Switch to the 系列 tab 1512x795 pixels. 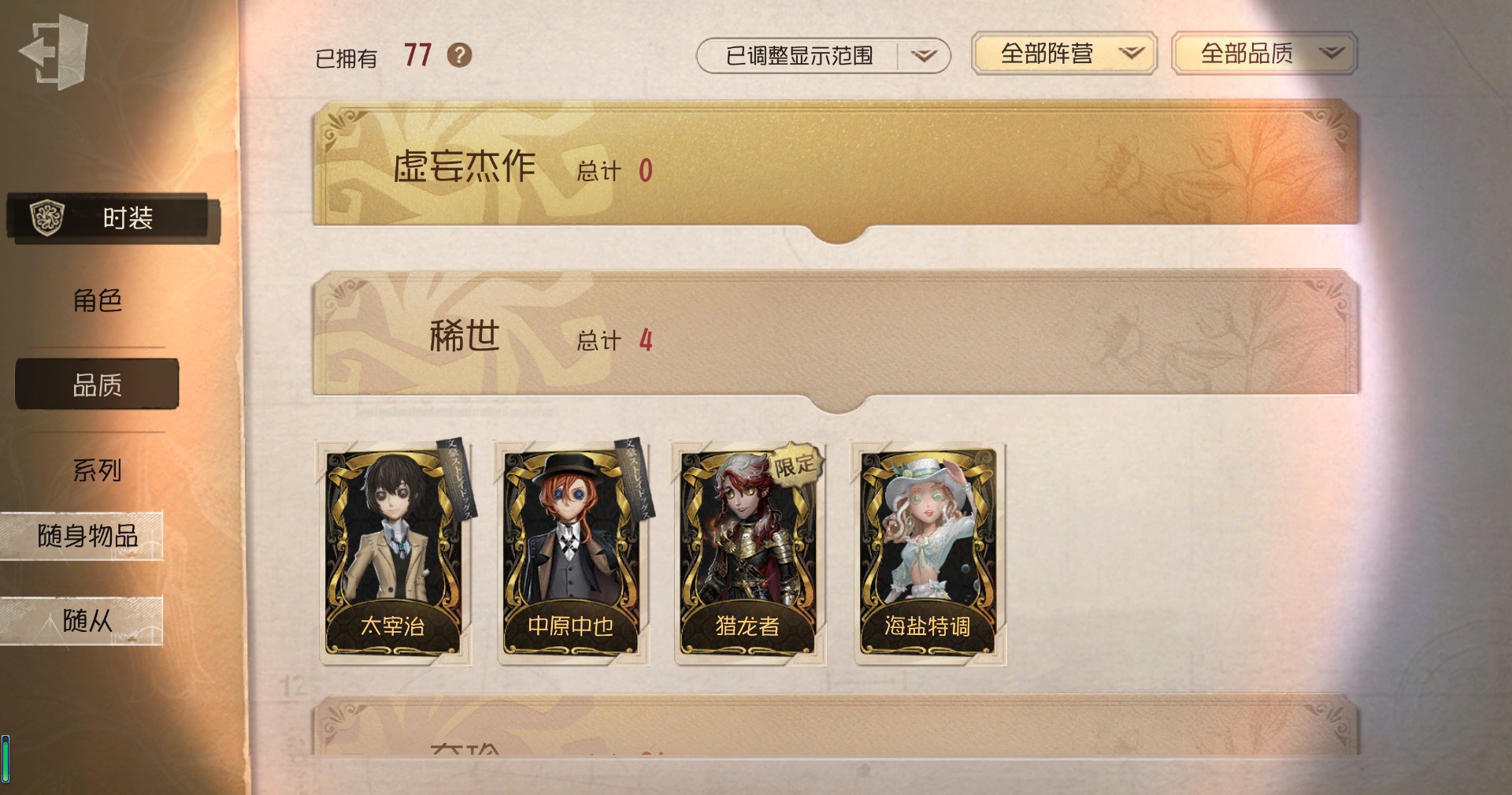[x=97, y=470]
